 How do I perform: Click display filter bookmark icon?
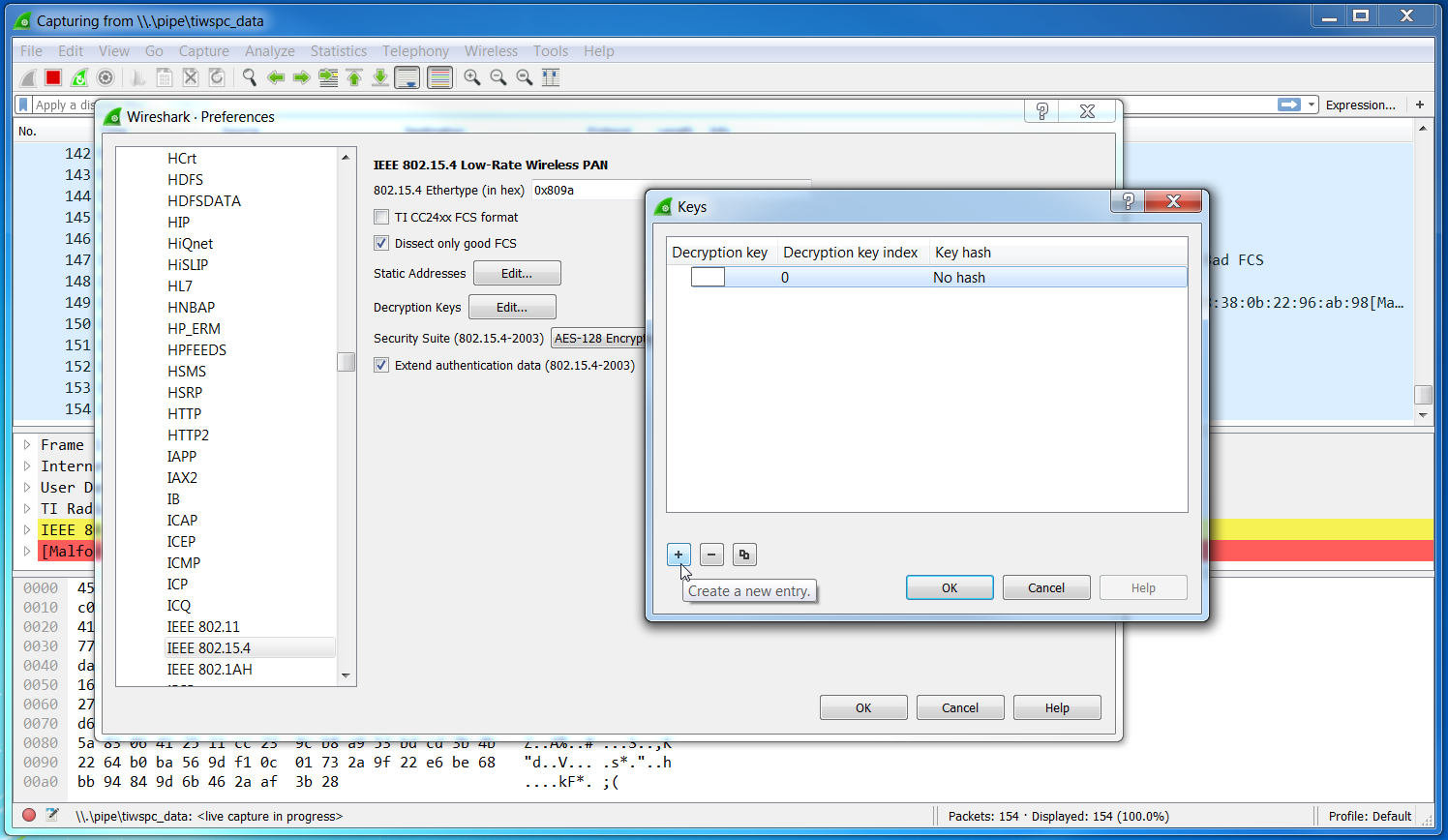[23, 105]
